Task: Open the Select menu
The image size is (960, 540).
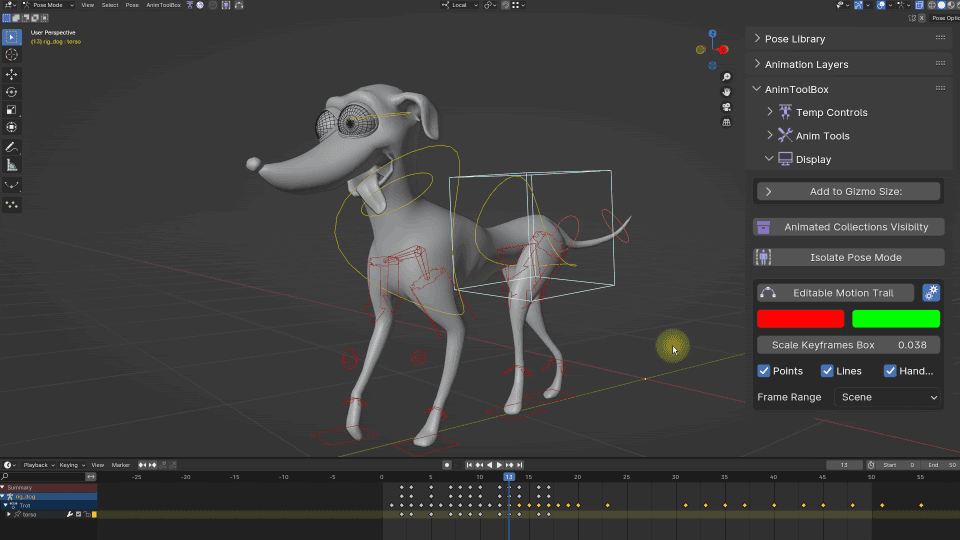Action: click(x=110, y=5)
